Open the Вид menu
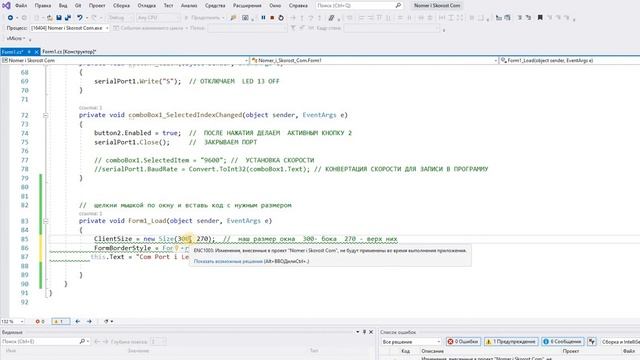Image resolution: width=640 pixels, height=360 pixels. coord(63,6)
